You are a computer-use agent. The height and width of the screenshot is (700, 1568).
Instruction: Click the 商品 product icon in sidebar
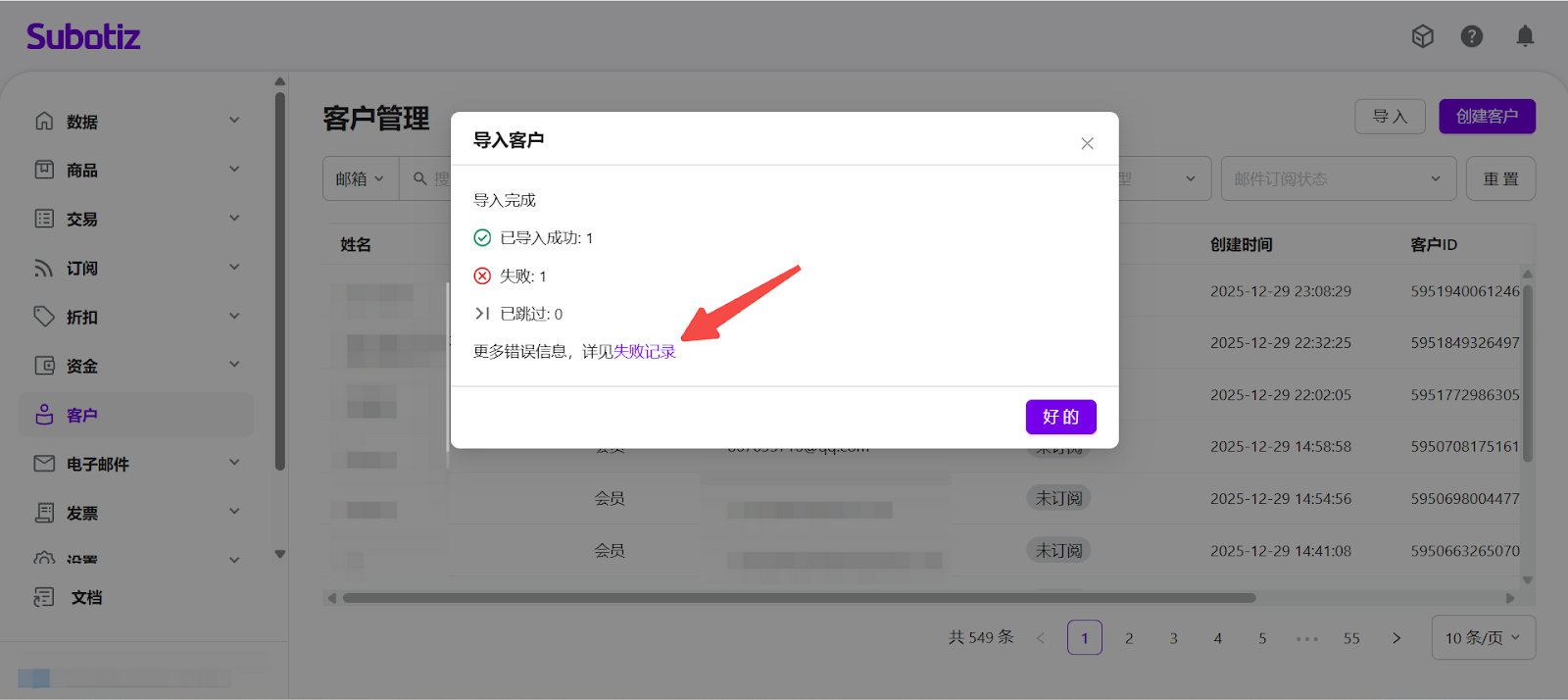pos(44,170)
